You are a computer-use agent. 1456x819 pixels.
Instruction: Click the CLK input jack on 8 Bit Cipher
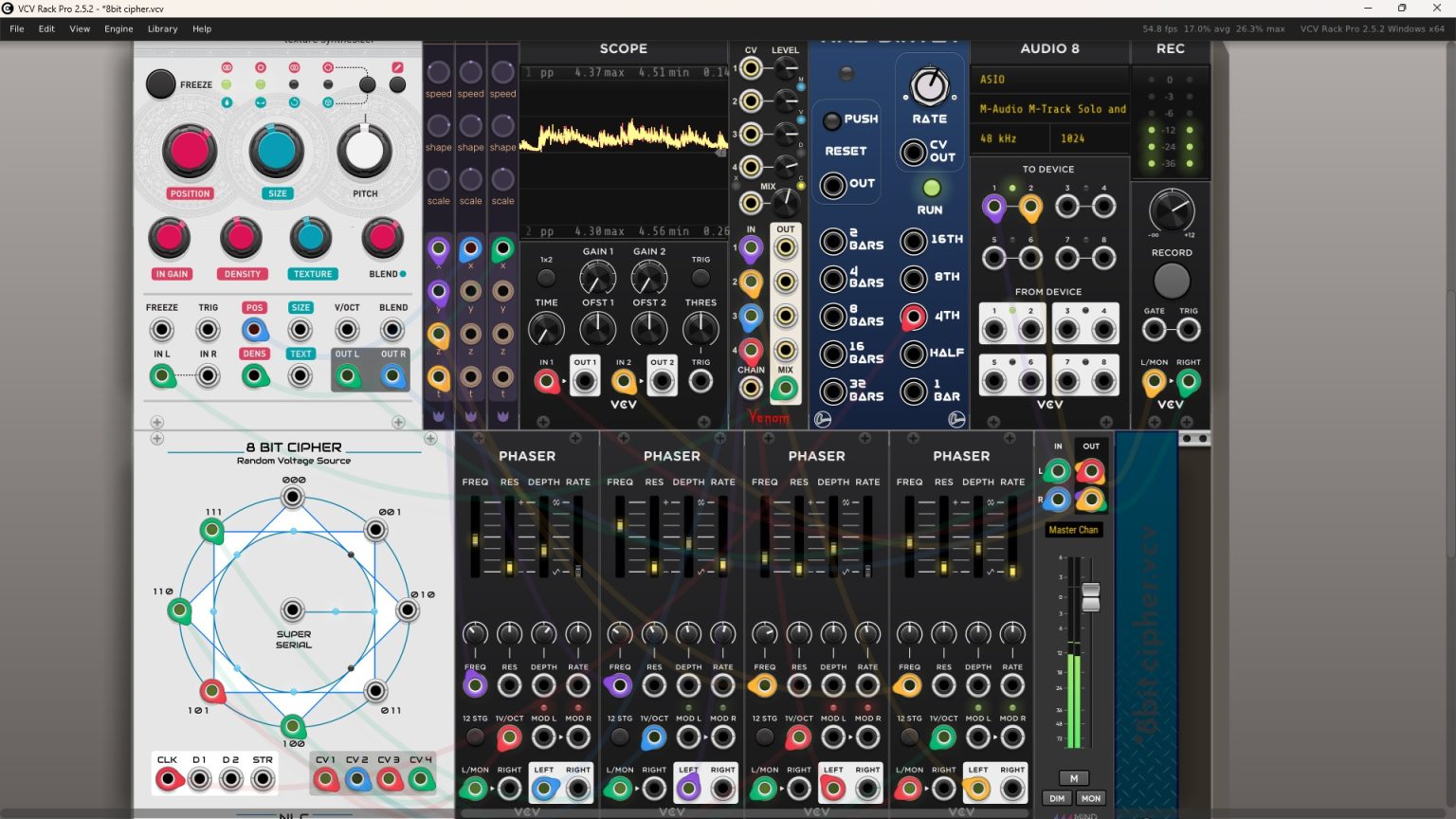coord(168,779)
